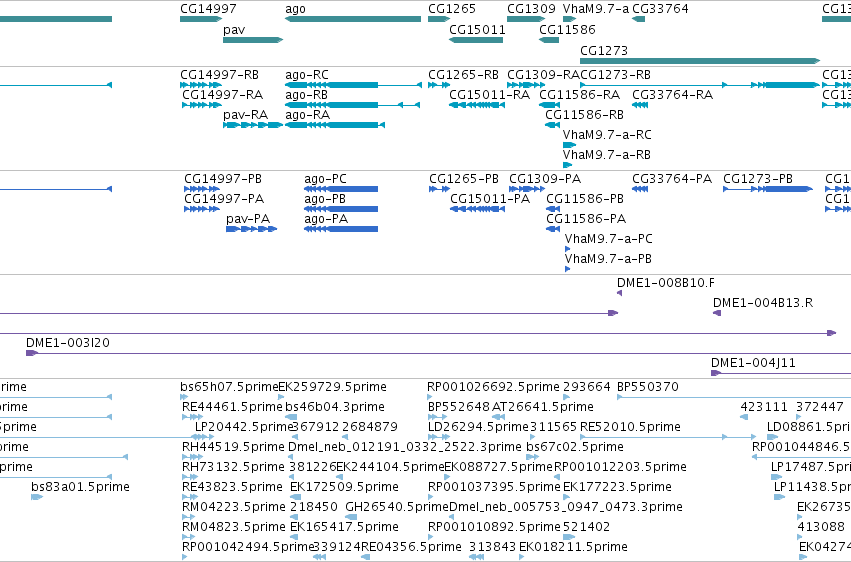Click EST RE52010.5prime
The width and height of the screenshot is (851, 562).
[x=630, y=427]
